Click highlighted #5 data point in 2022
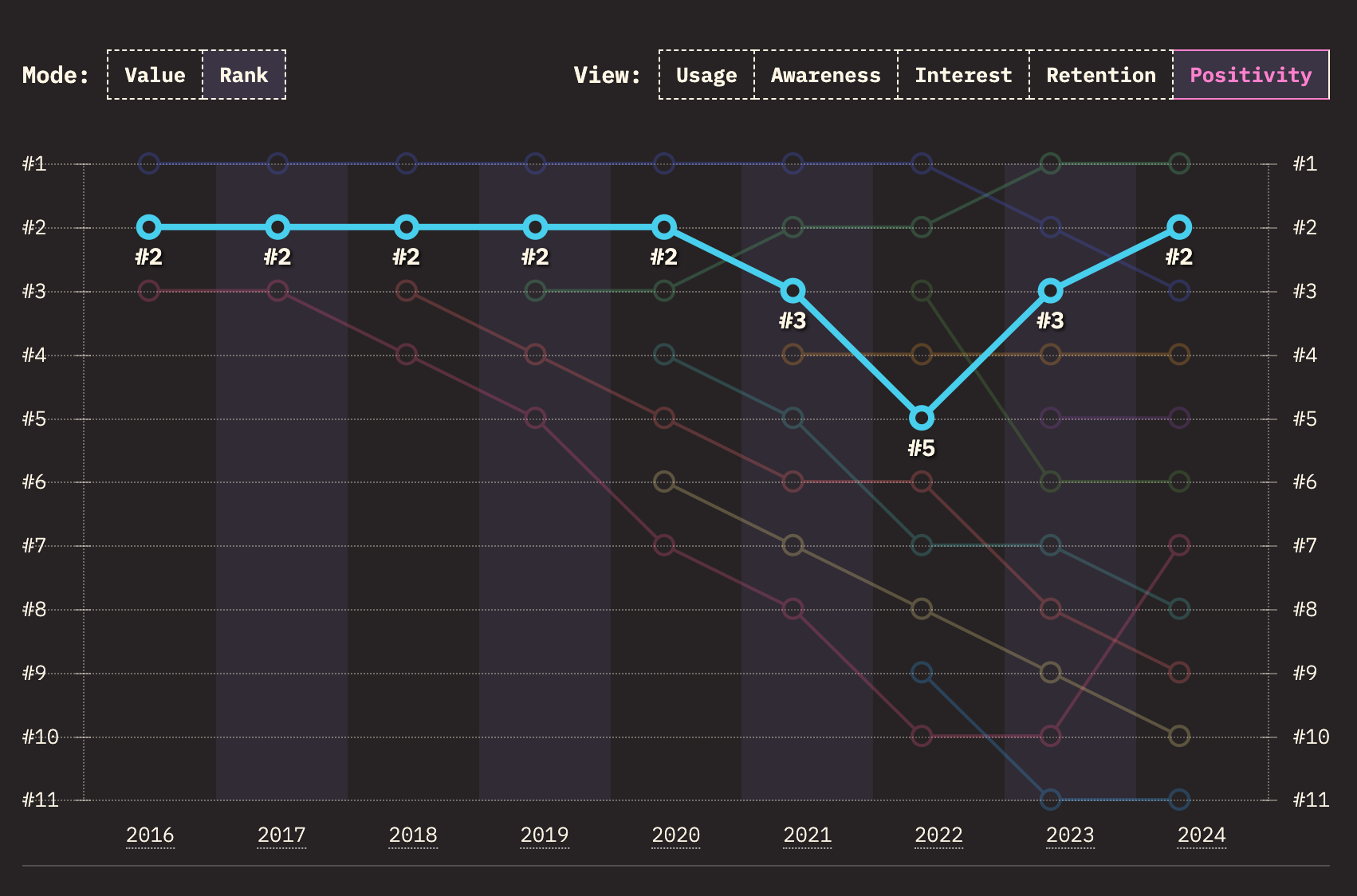This screenshot has height=896, width=1357. point(922,418)
